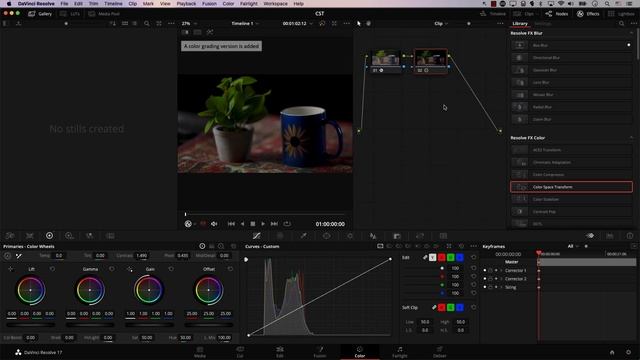Open the Qualifier eyedropper palette icon

(303, 236)
